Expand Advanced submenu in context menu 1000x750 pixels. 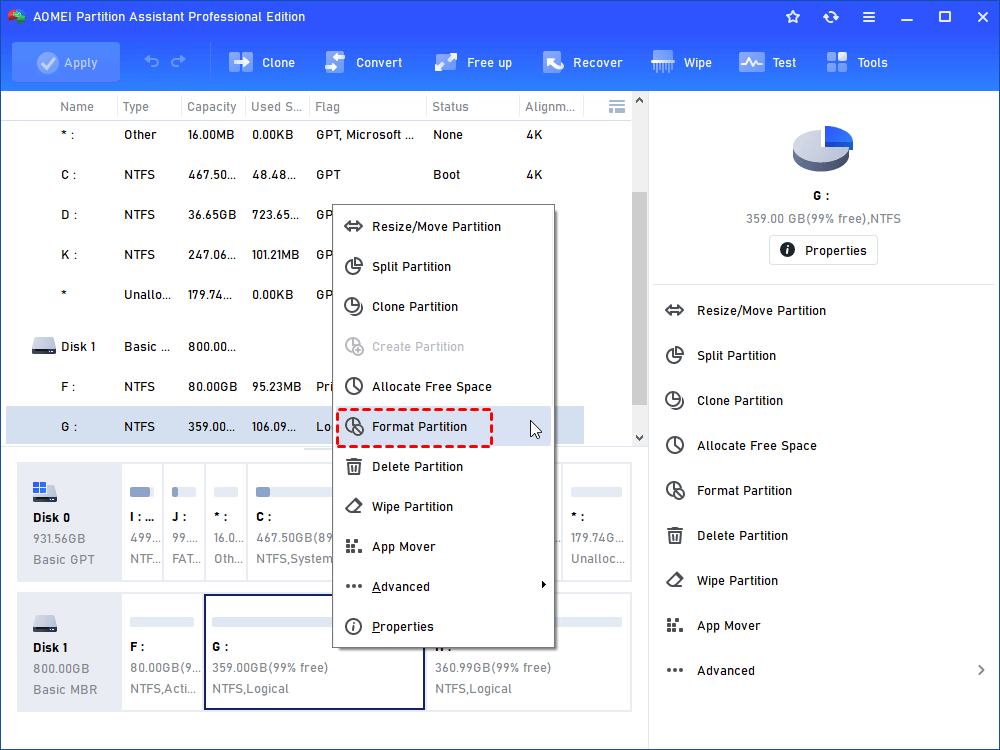click(x=444, y=587)
